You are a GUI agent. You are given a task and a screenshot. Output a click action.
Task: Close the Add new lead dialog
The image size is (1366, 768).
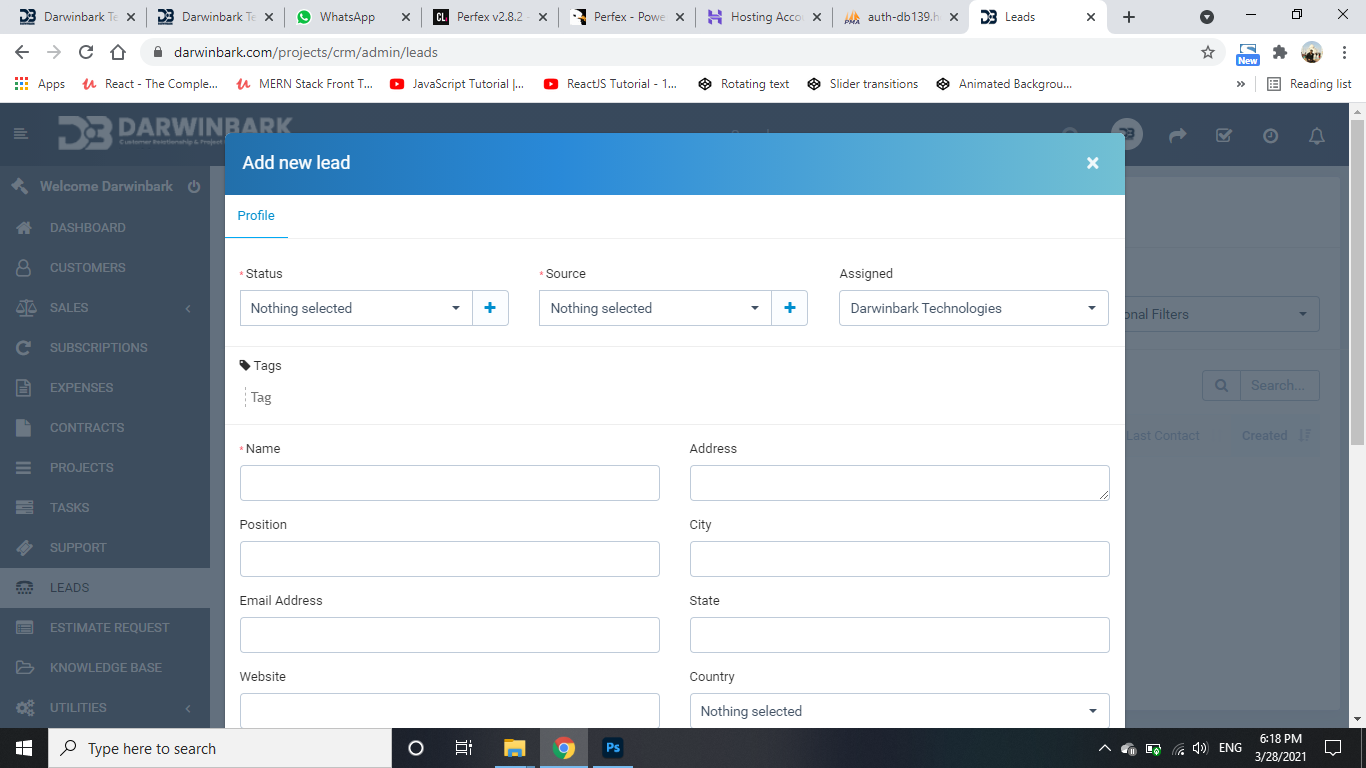(x=1092, y=163)
